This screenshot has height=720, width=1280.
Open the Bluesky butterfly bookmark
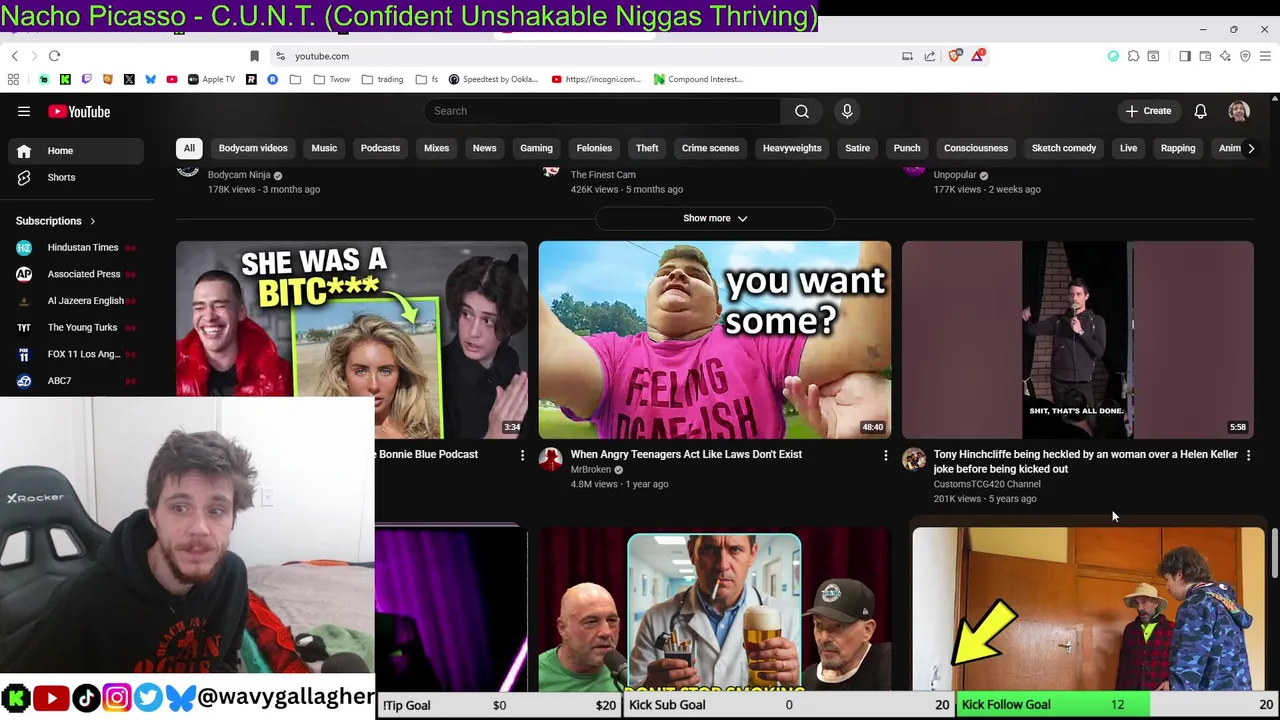150,79
